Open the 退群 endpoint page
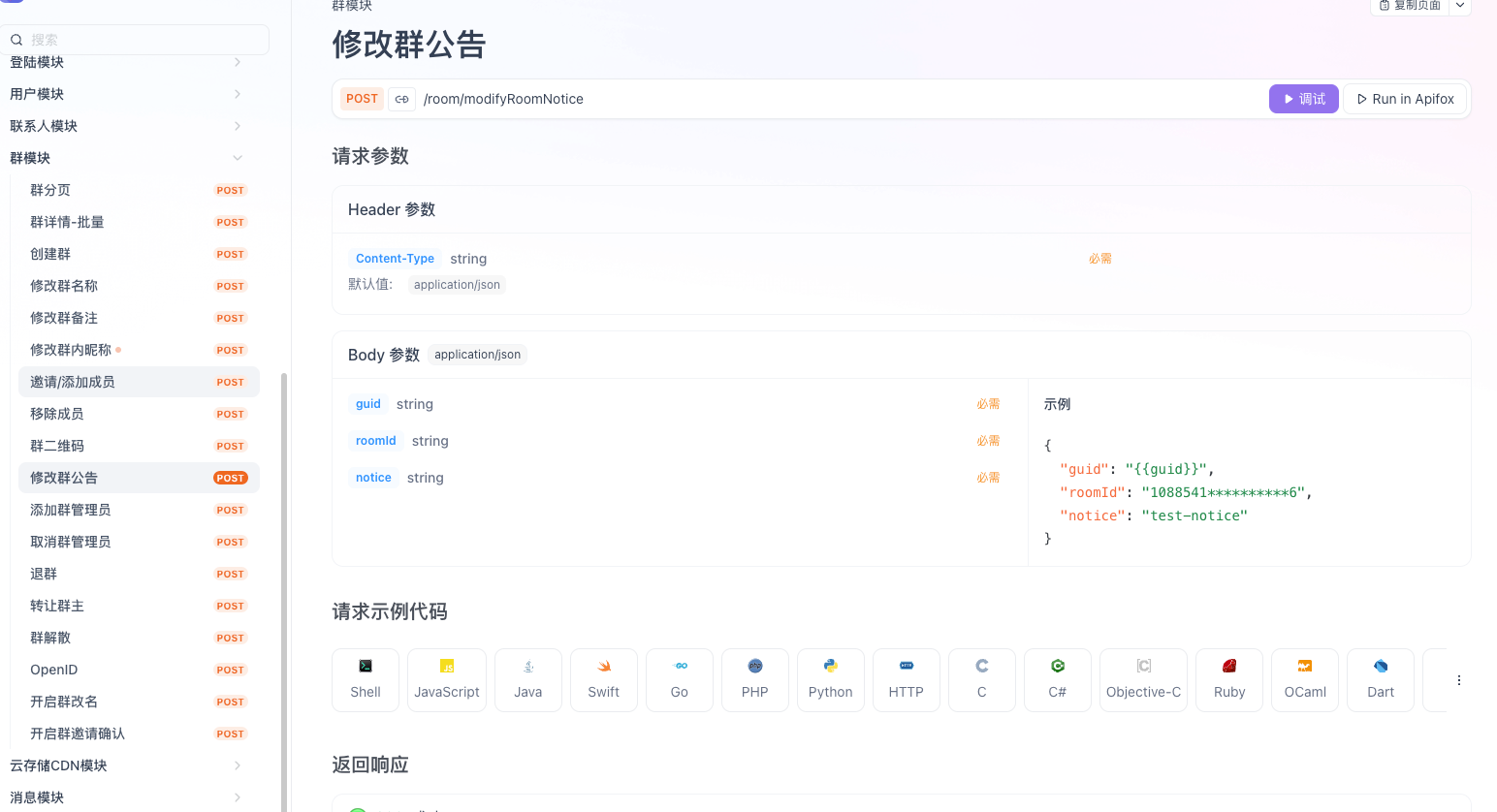The image size is (1497, 812). [x=44, y=573]
